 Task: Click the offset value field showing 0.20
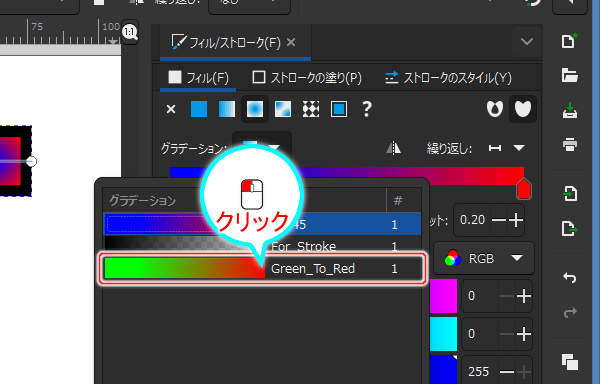click(473, 220)
